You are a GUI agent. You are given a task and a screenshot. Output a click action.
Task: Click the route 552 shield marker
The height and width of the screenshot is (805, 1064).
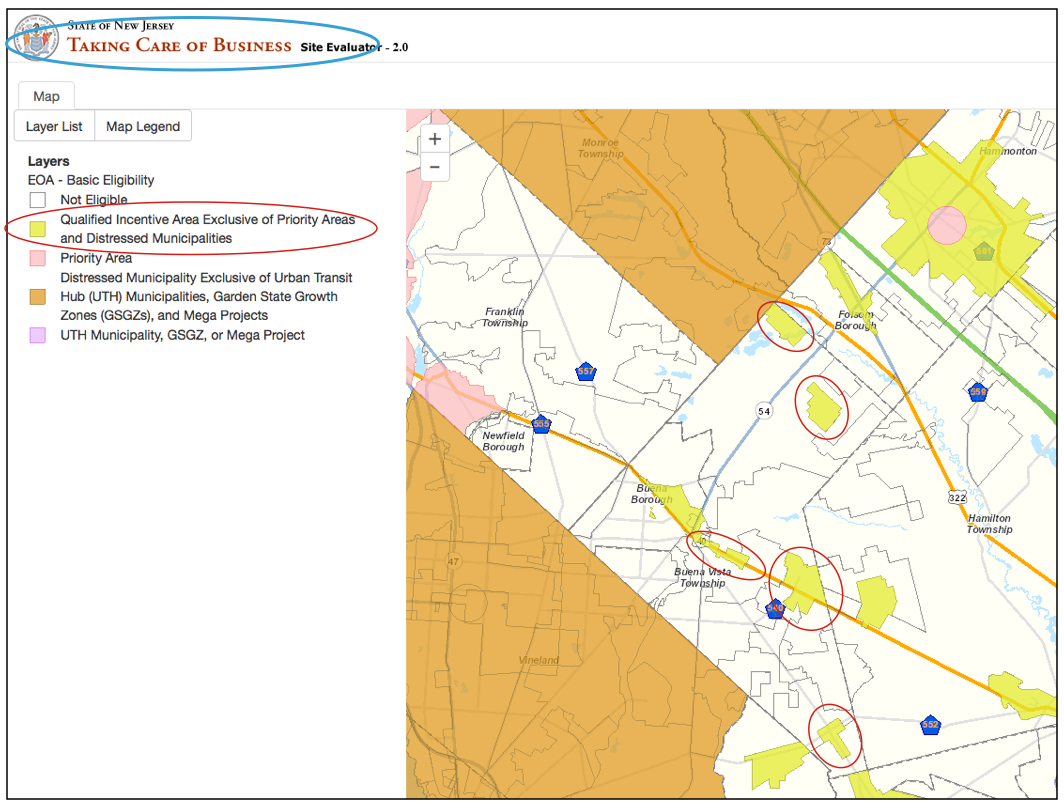[x=930, y=724]
